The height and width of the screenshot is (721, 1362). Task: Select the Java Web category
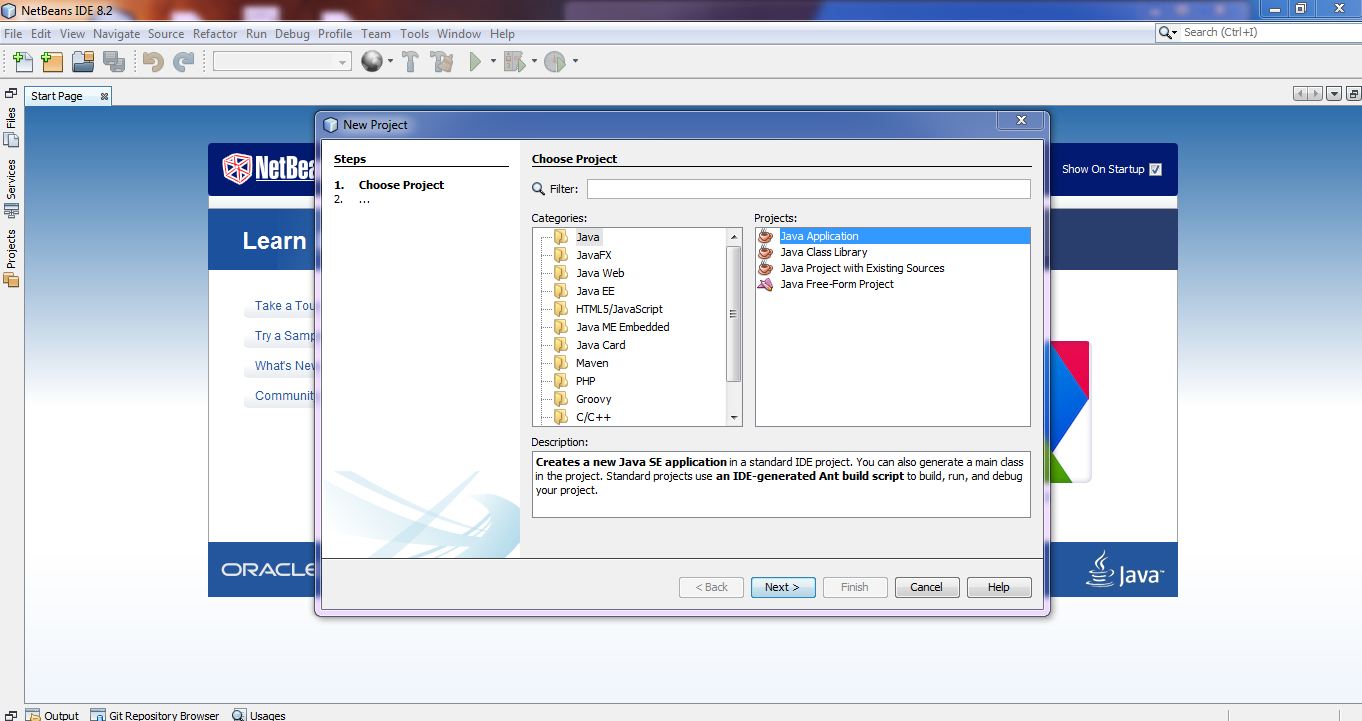coord(600,273)
